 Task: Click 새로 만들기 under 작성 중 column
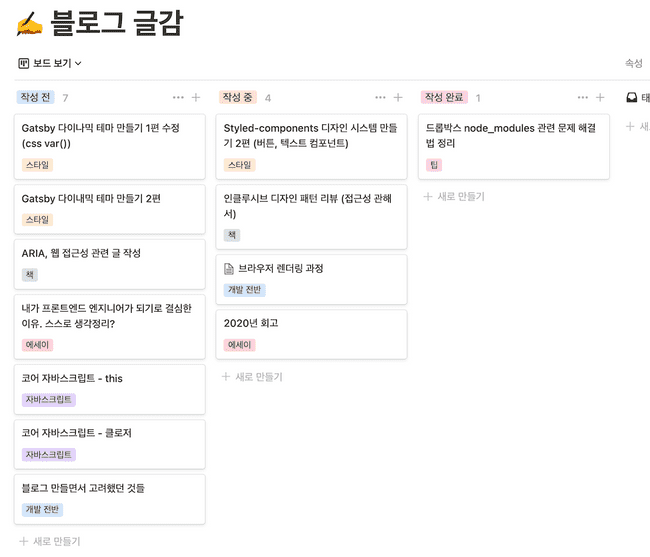click(252, 377)
